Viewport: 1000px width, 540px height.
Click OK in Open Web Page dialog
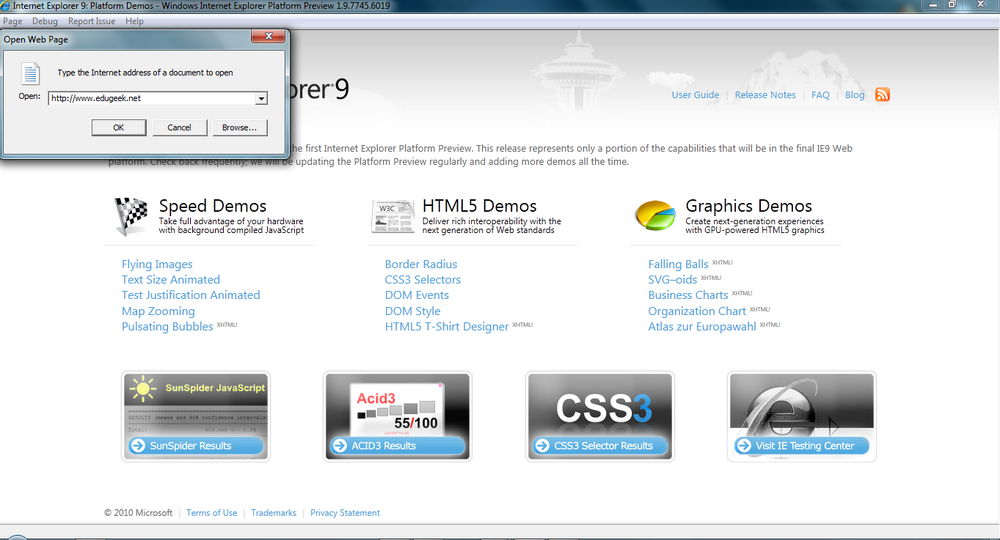click(x=119, y=128)
